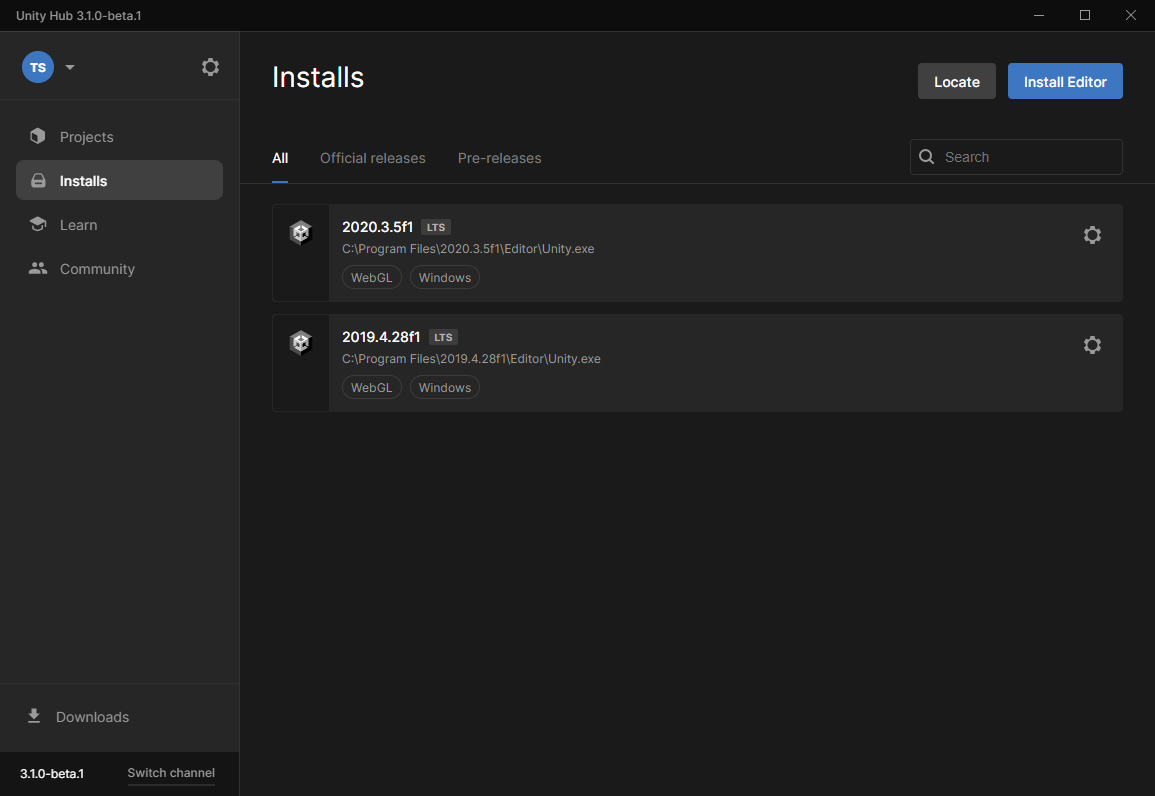Select Installs in the sidebar
1155x796 pixels.
[x=119, y=180]
